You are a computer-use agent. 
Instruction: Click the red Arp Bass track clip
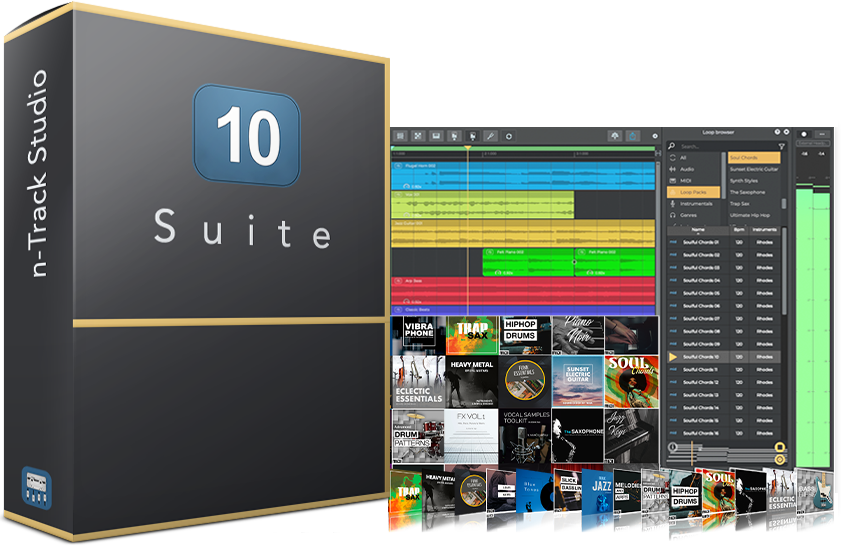pos(523,291)
